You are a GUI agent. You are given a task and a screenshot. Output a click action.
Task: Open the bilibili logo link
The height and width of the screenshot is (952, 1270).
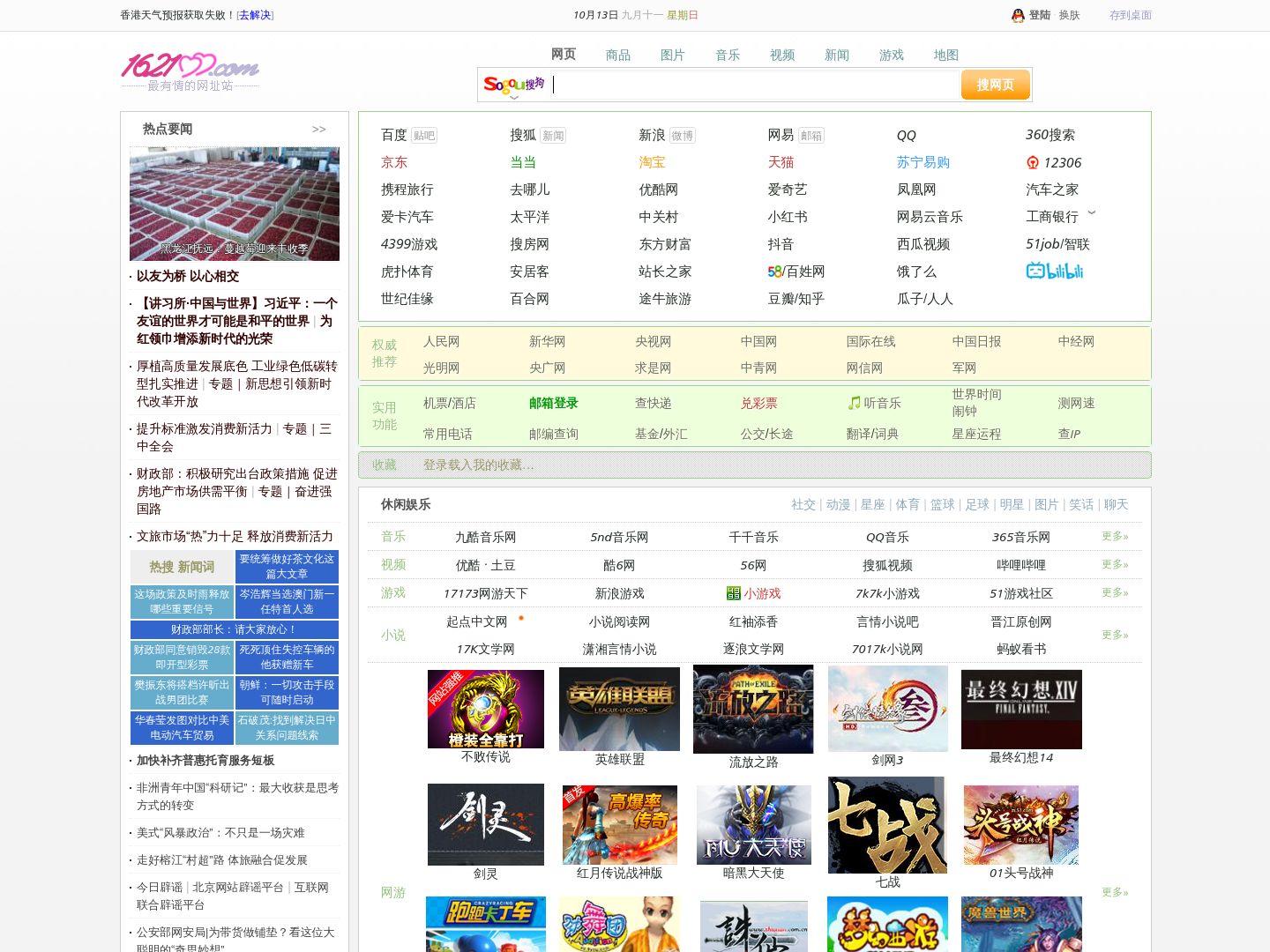pos(1054,271)
